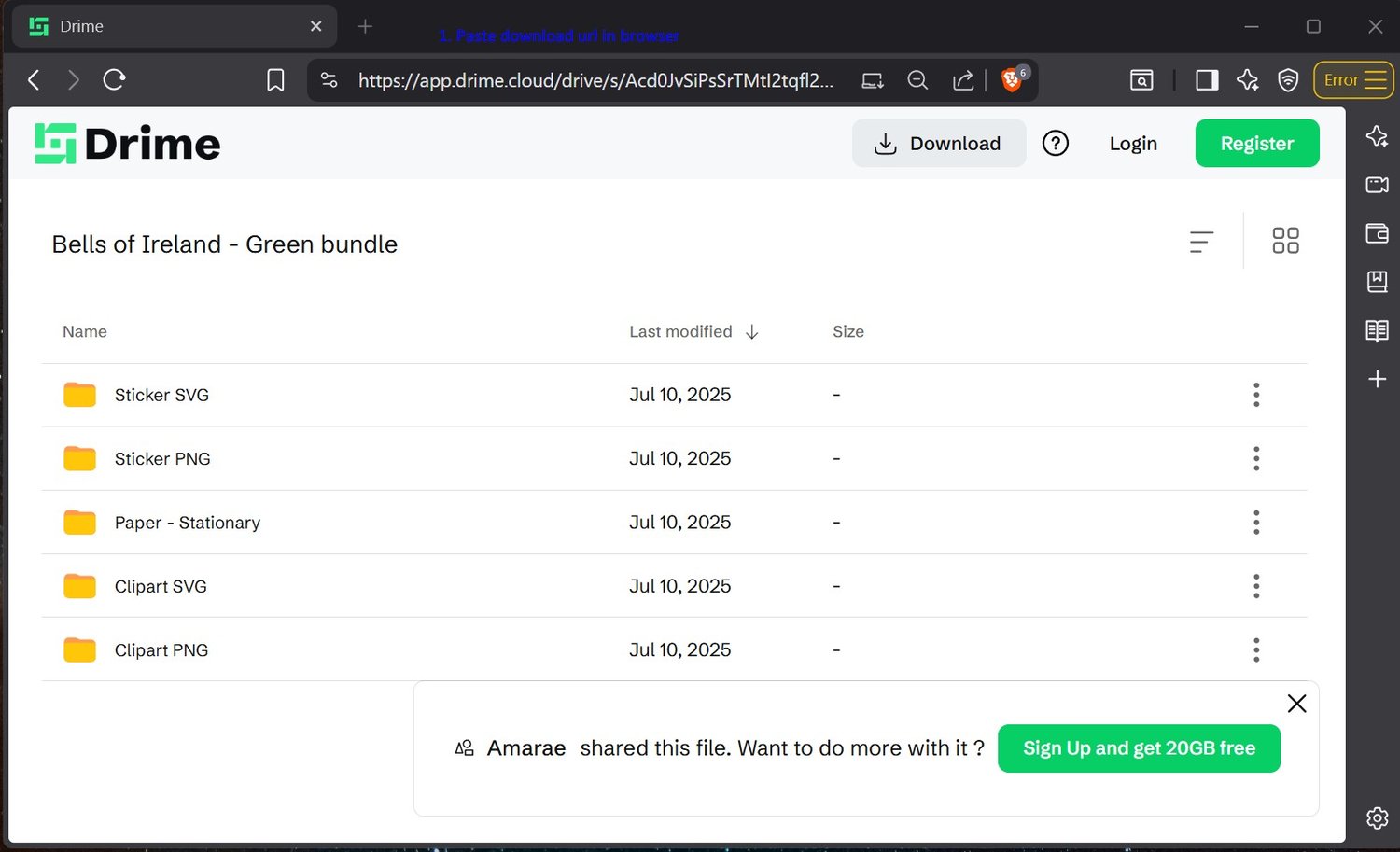Open the sort options icon
This screenshot has height=852, width=1400.
[x=1201, y=242]
